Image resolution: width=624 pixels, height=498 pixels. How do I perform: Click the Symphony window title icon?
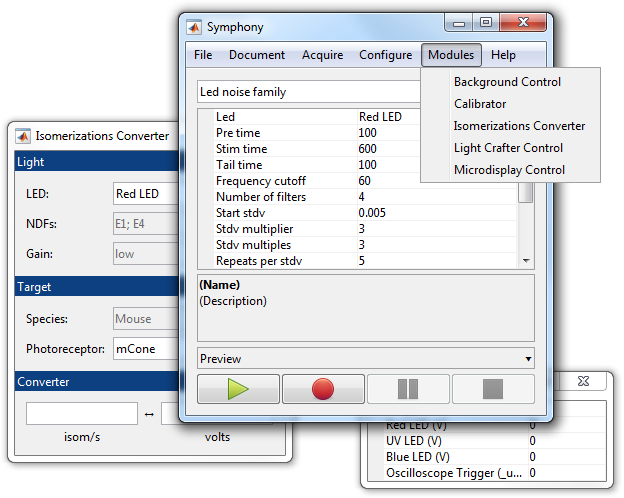(x=194, y=25)
